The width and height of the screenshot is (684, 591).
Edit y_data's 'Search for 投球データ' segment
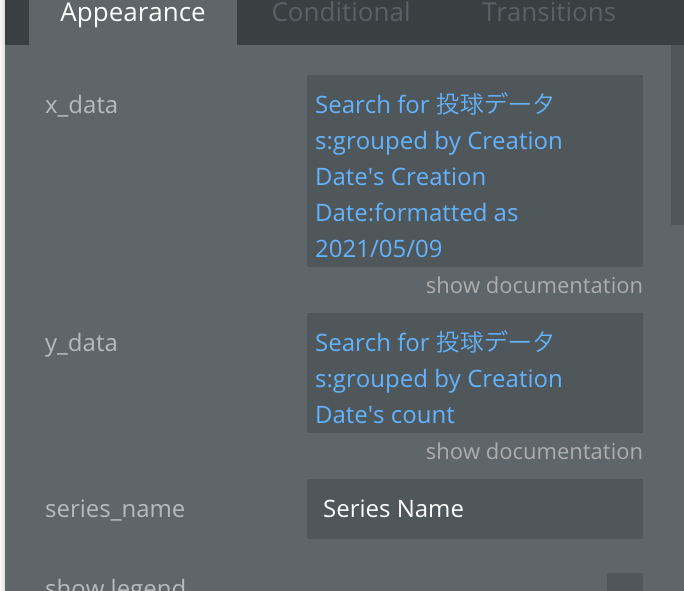434,342
